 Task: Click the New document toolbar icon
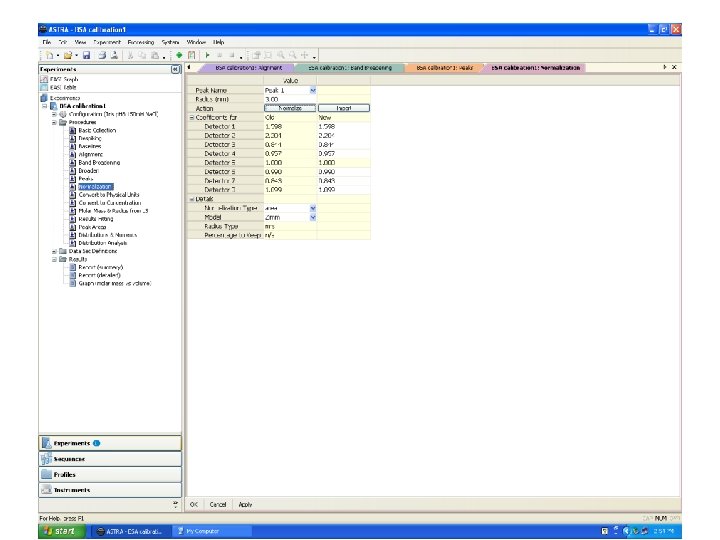click(49, 56)
